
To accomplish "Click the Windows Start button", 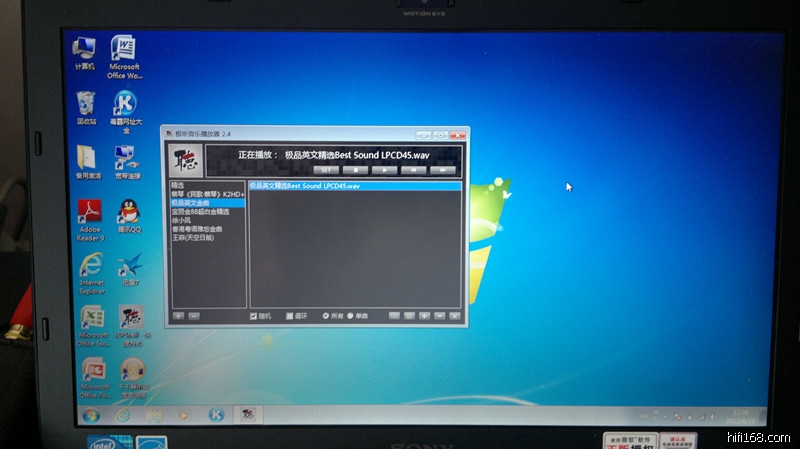I will pos(91,415).
